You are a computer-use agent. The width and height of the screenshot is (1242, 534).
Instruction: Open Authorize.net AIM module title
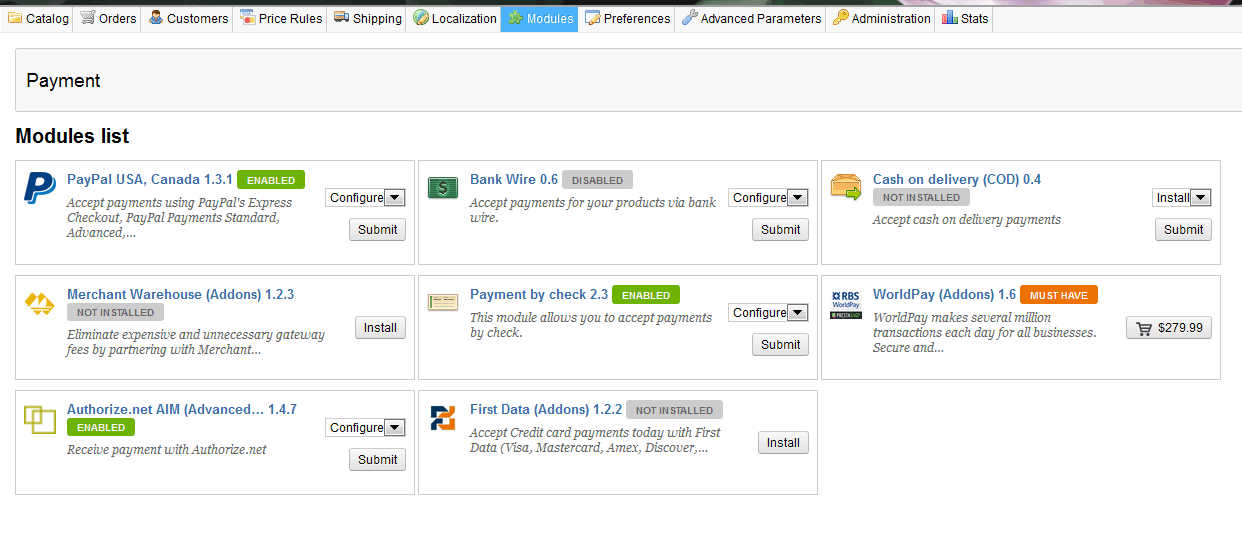click(x=182, y=410)
